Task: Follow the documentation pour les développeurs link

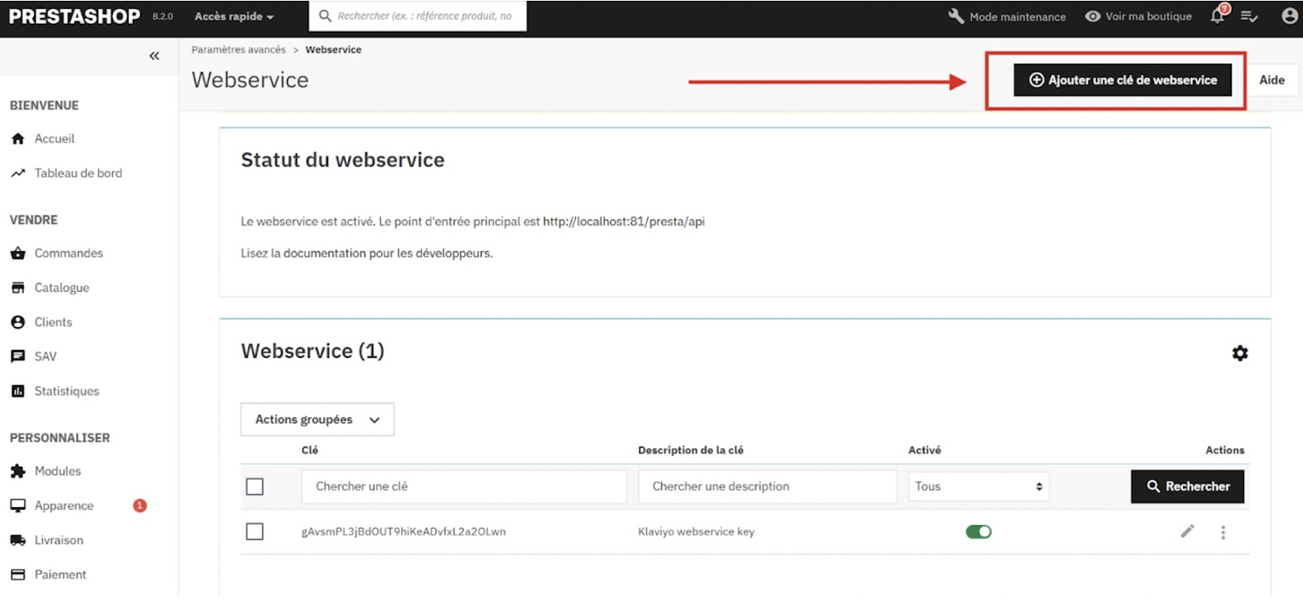Action: [387, 253]
